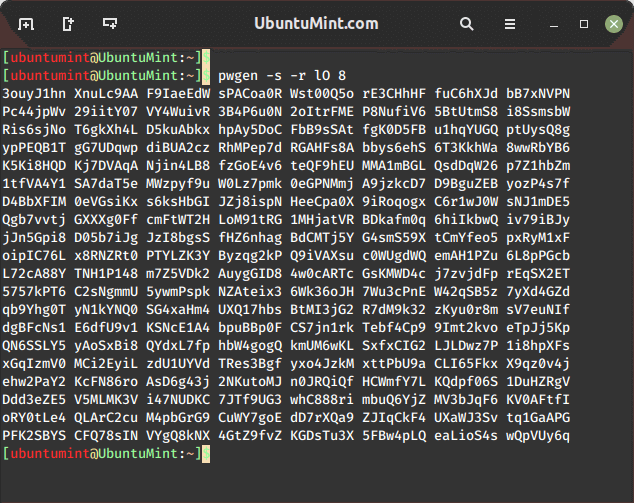Image resolution: width=634 pixels, height=503 pixels.
Task: Click the UbuntuMint.com window title
Action: click(316, 23)
